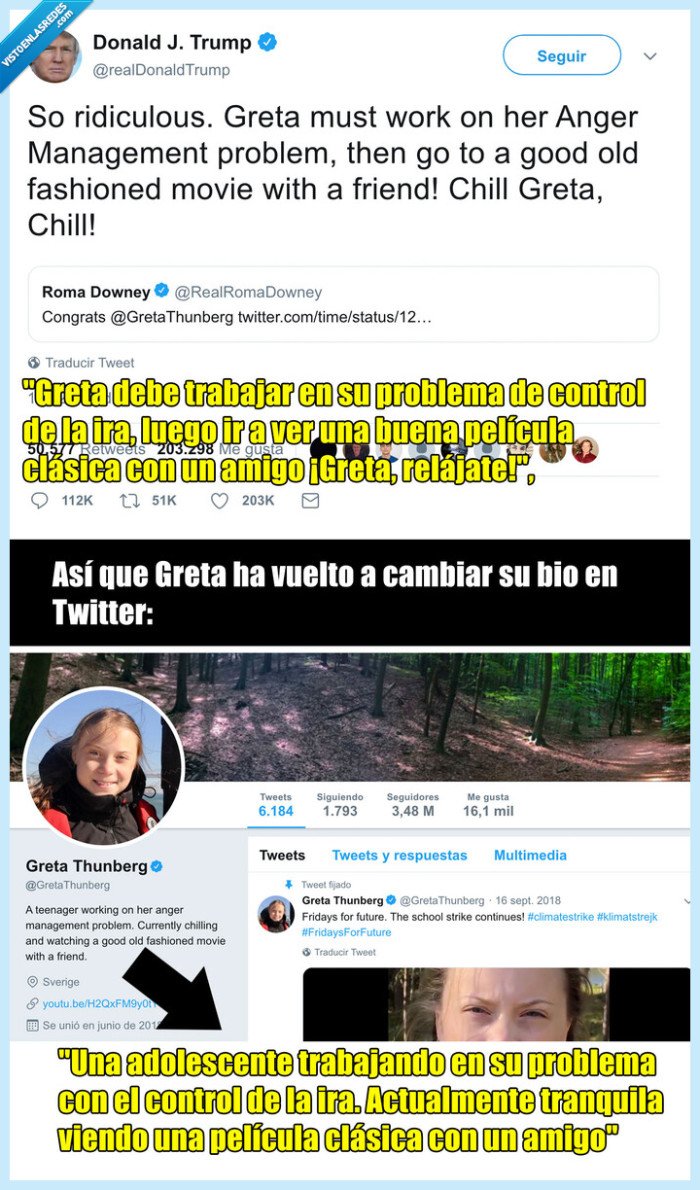
Task: Click the verified badge beside Roma Downey
Action: [x=161, y=291]
